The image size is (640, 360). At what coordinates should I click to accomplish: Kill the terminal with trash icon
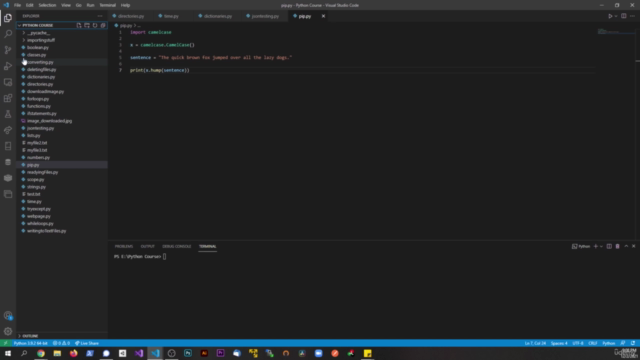tap(618, 246)
